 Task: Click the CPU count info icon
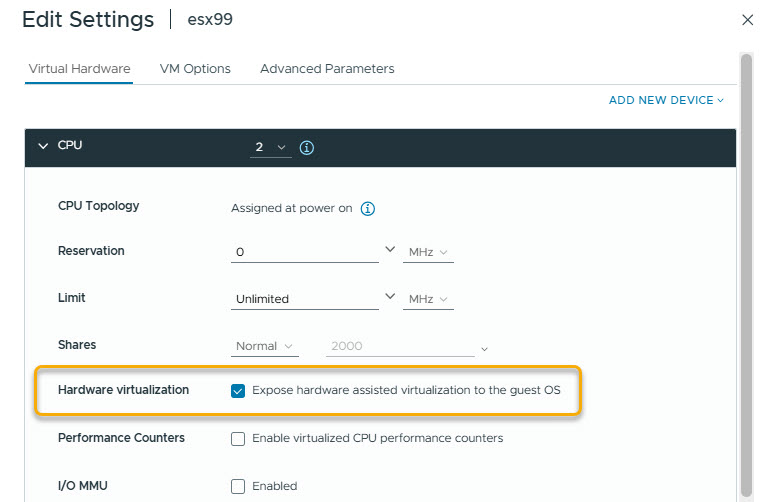pyautogui.click(x=307, y=148)
